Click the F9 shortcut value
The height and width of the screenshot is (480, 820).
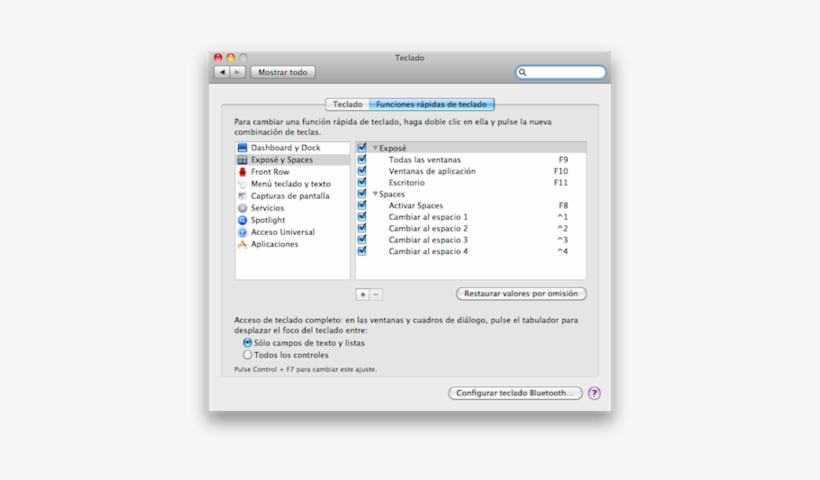pyautogui.click(x=563, y=160)
